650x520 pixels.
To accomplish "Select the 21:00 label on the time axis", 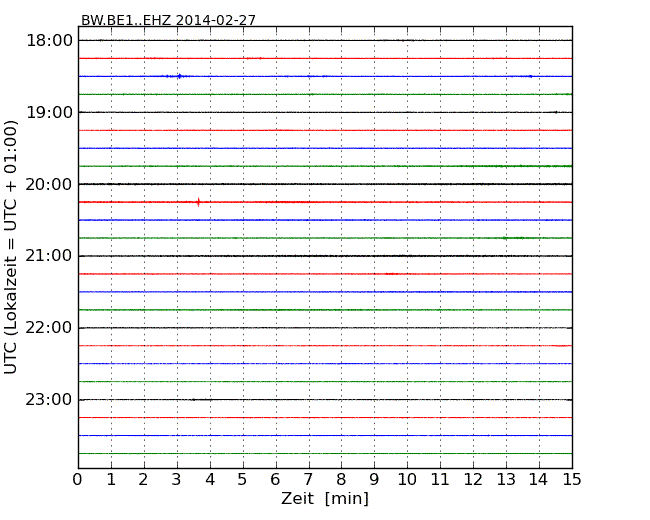I will pyautogui.click(x=49, y=256).
